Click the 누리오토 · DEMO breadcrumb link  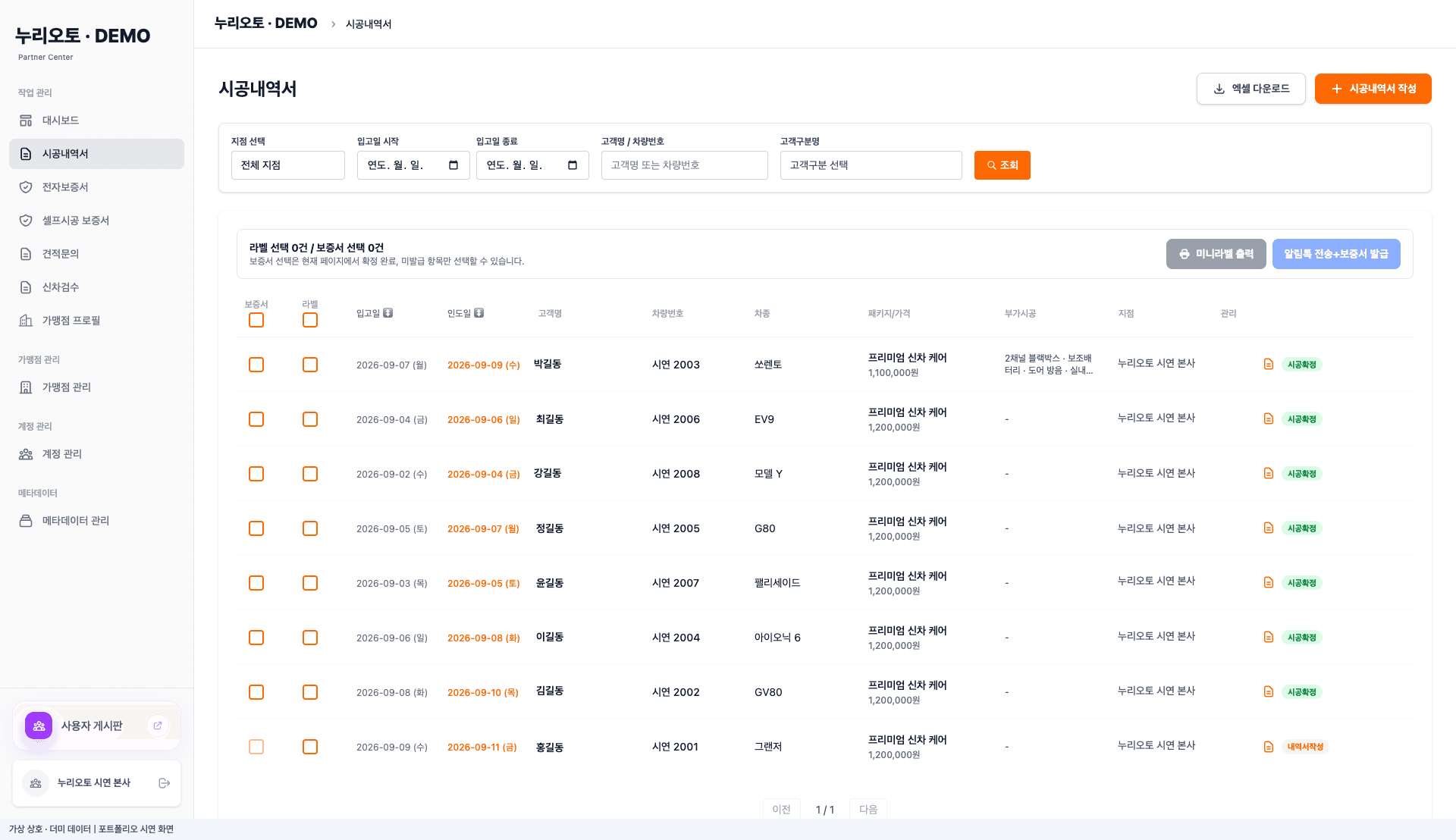[266, 24]
